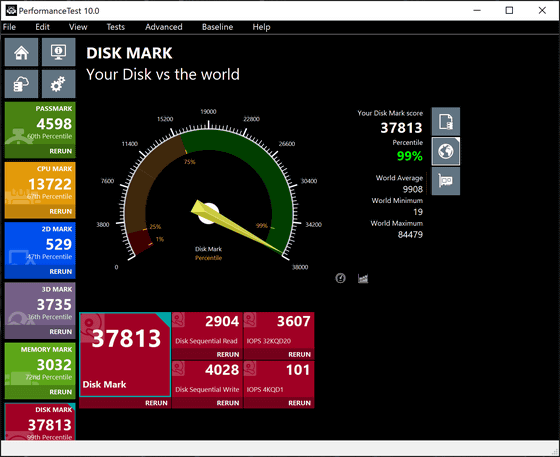Open the File menu

(9, 27)
